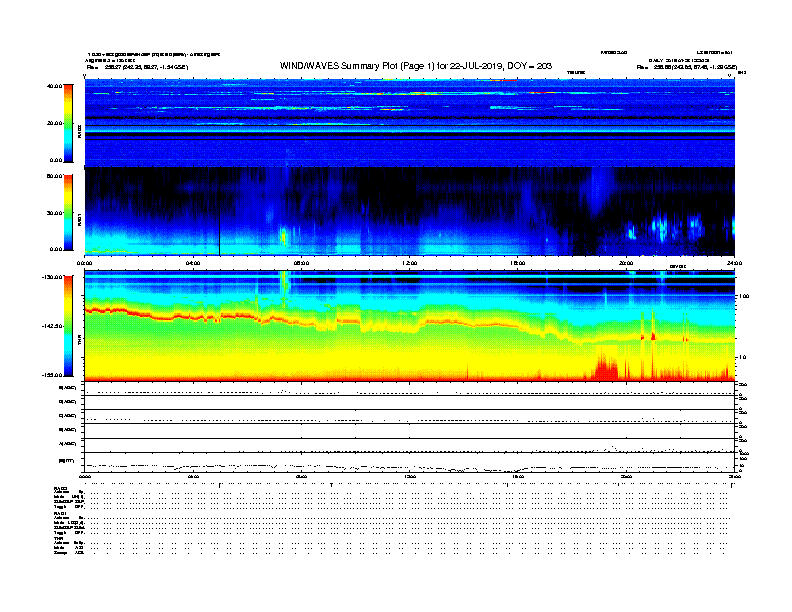Click the 40.00 label on RAD2 scale
Image resolution: width=792 pixels, height=612 pixels.
coord(54,86)
